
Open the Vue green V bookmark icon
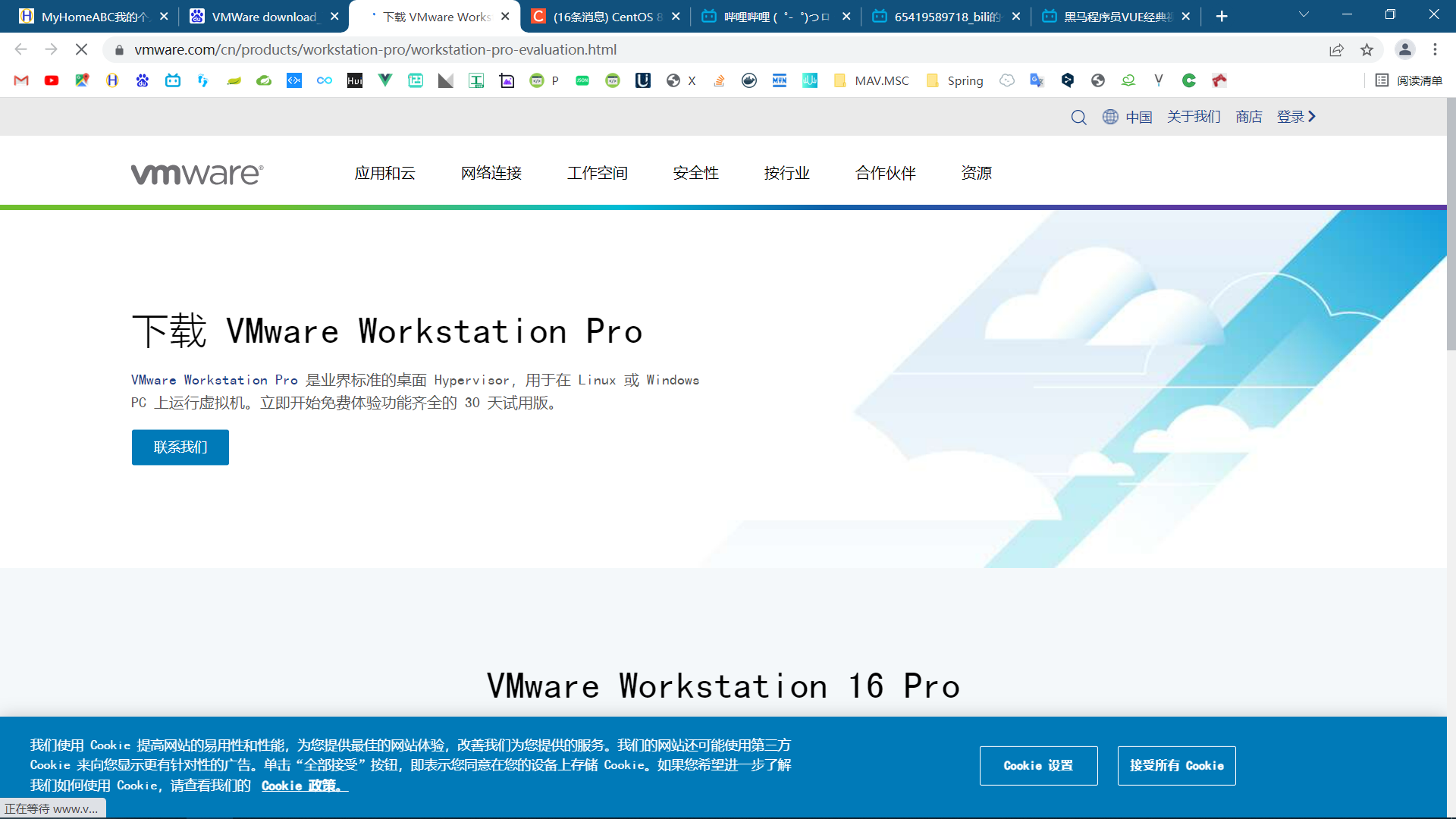coord(385,80)
